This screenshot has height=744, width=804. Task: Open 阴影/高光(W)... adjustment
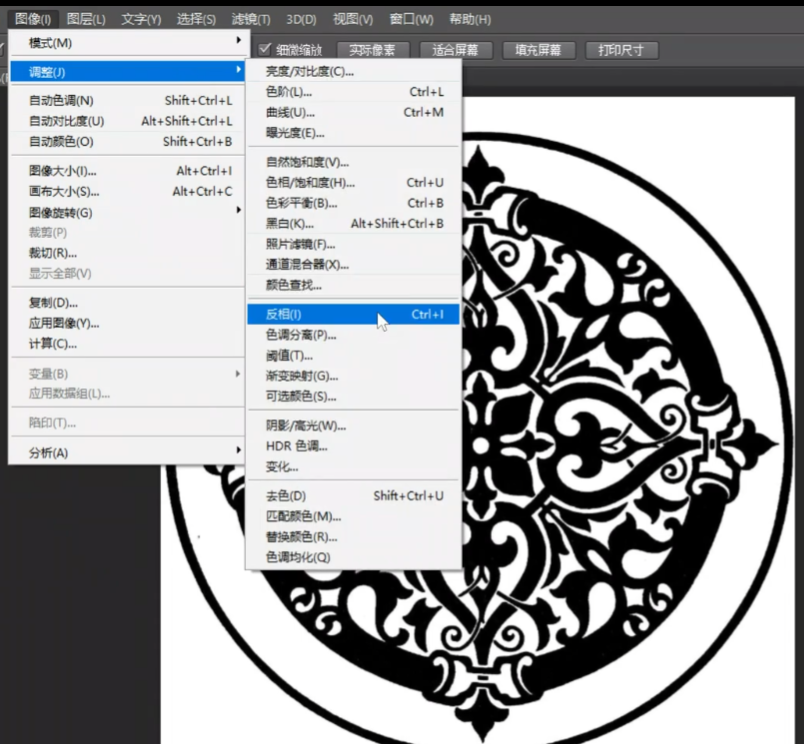point(353,426)
